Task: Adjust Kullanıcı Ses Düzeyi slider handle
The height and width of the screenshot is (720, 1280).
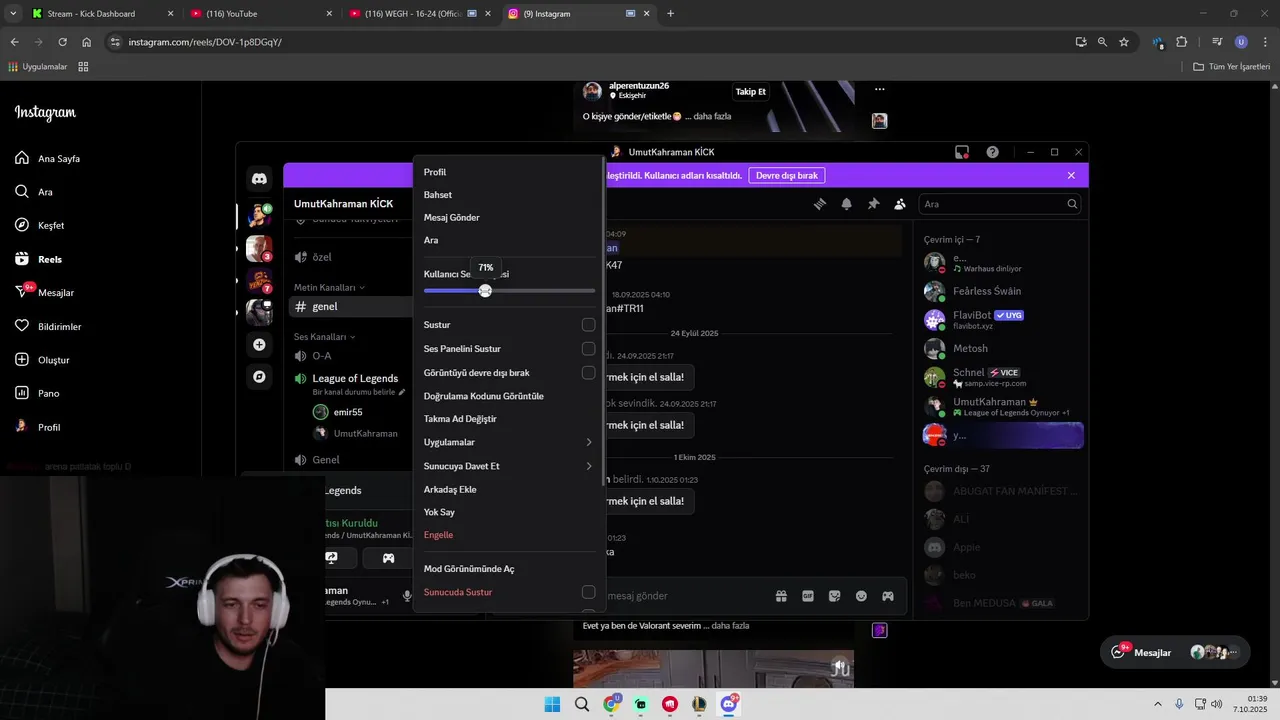Action: 485,291
